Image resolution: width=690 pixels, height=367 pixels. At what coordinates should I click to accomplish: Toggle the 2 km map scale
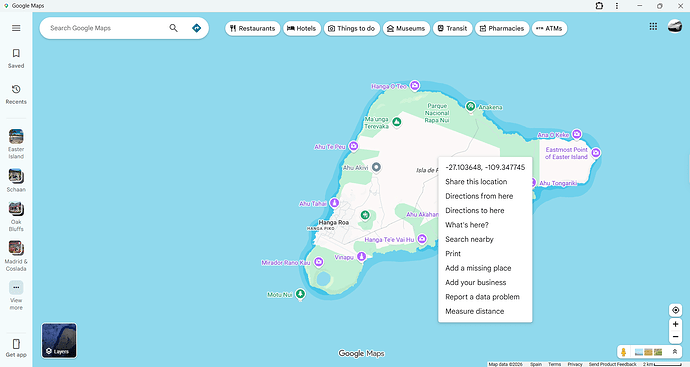(x=662, y=364)
